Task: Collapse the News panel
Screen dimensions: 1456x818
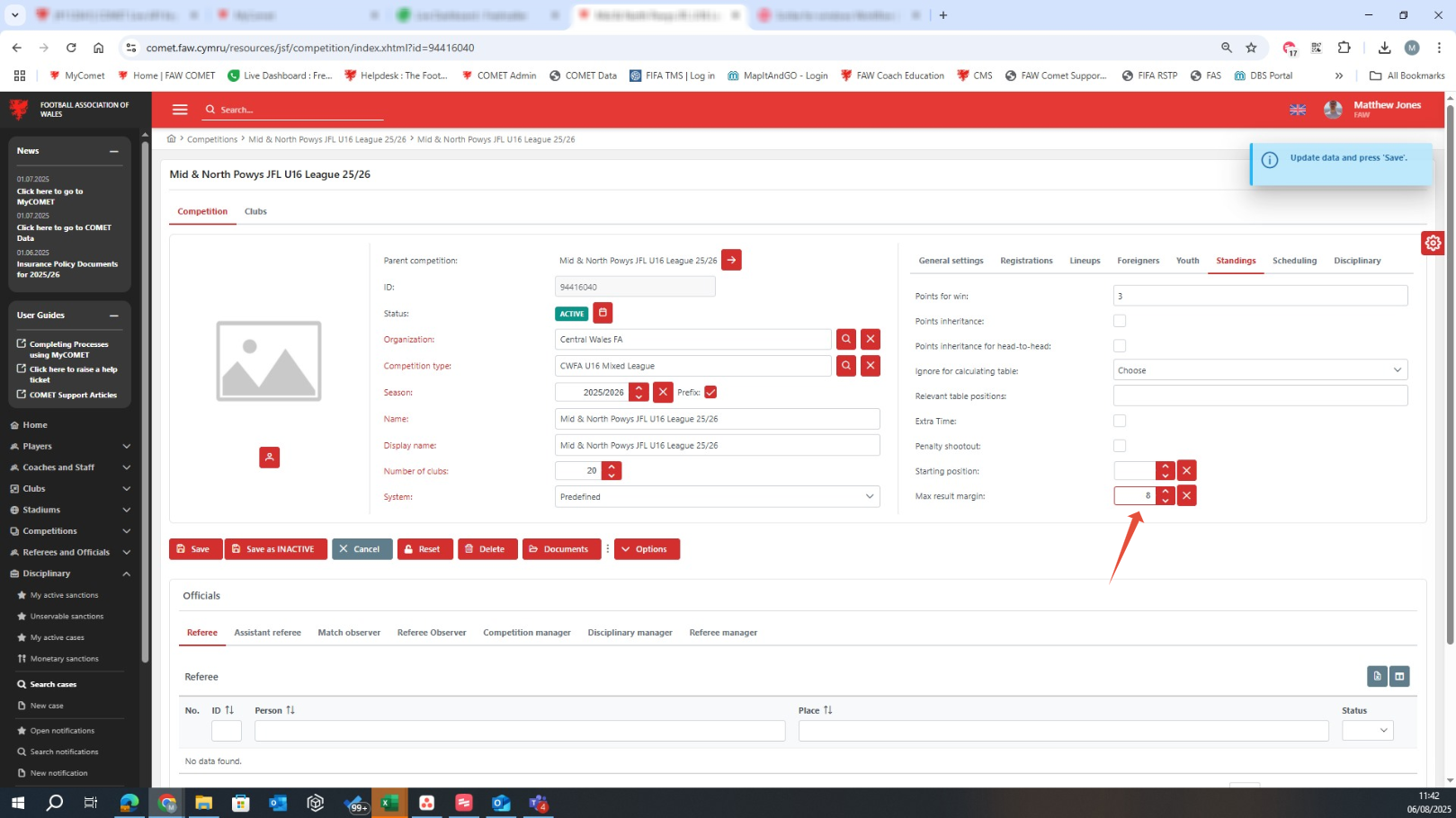Action: coord(114,152)
